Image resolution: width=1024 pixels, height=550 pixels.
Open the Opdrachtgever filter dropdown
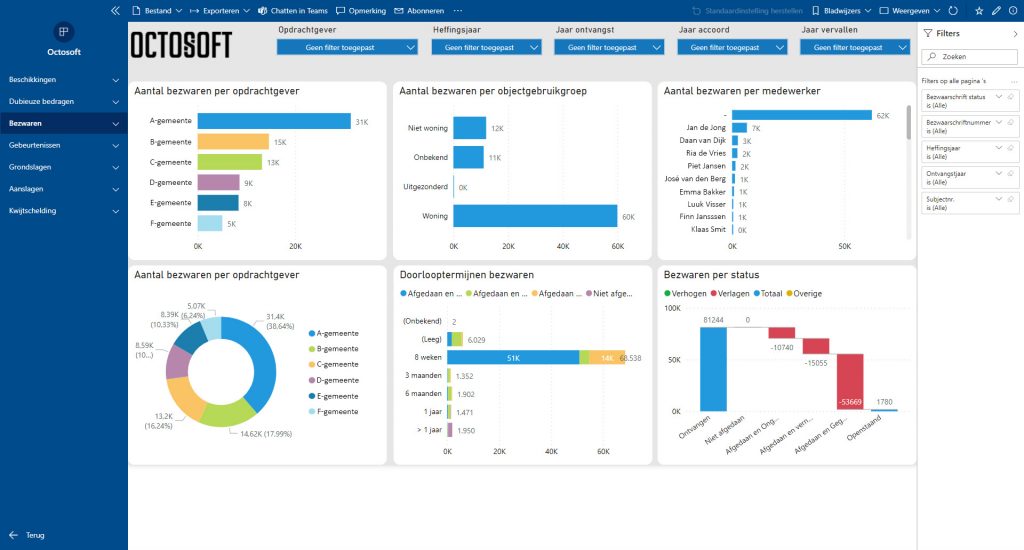pyautogui.click(x=347, y=47)
